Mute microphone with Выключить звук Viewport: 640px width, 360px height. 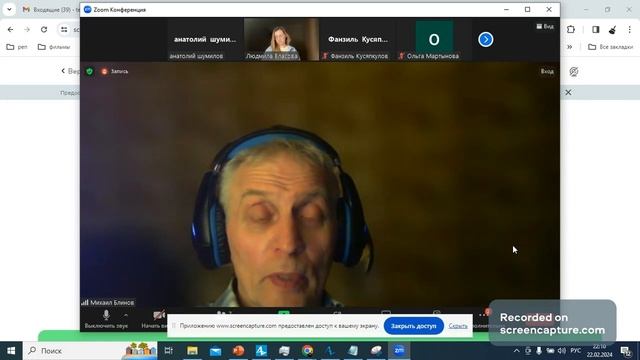tap(106, 319)
